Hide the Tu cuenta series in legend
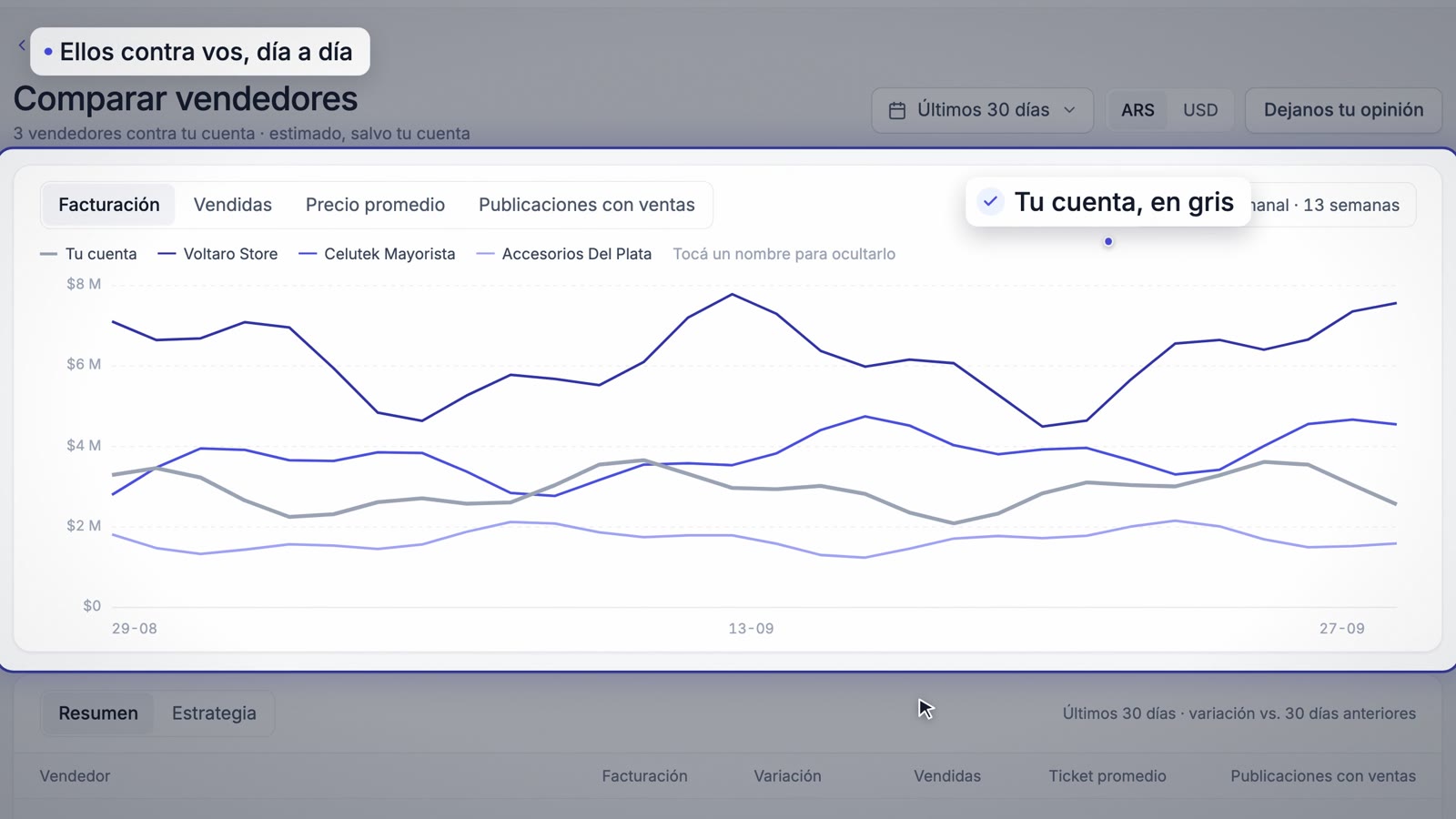Image resolution: width=1456 pixels, height=819 pixels. (x=88, y=254)
